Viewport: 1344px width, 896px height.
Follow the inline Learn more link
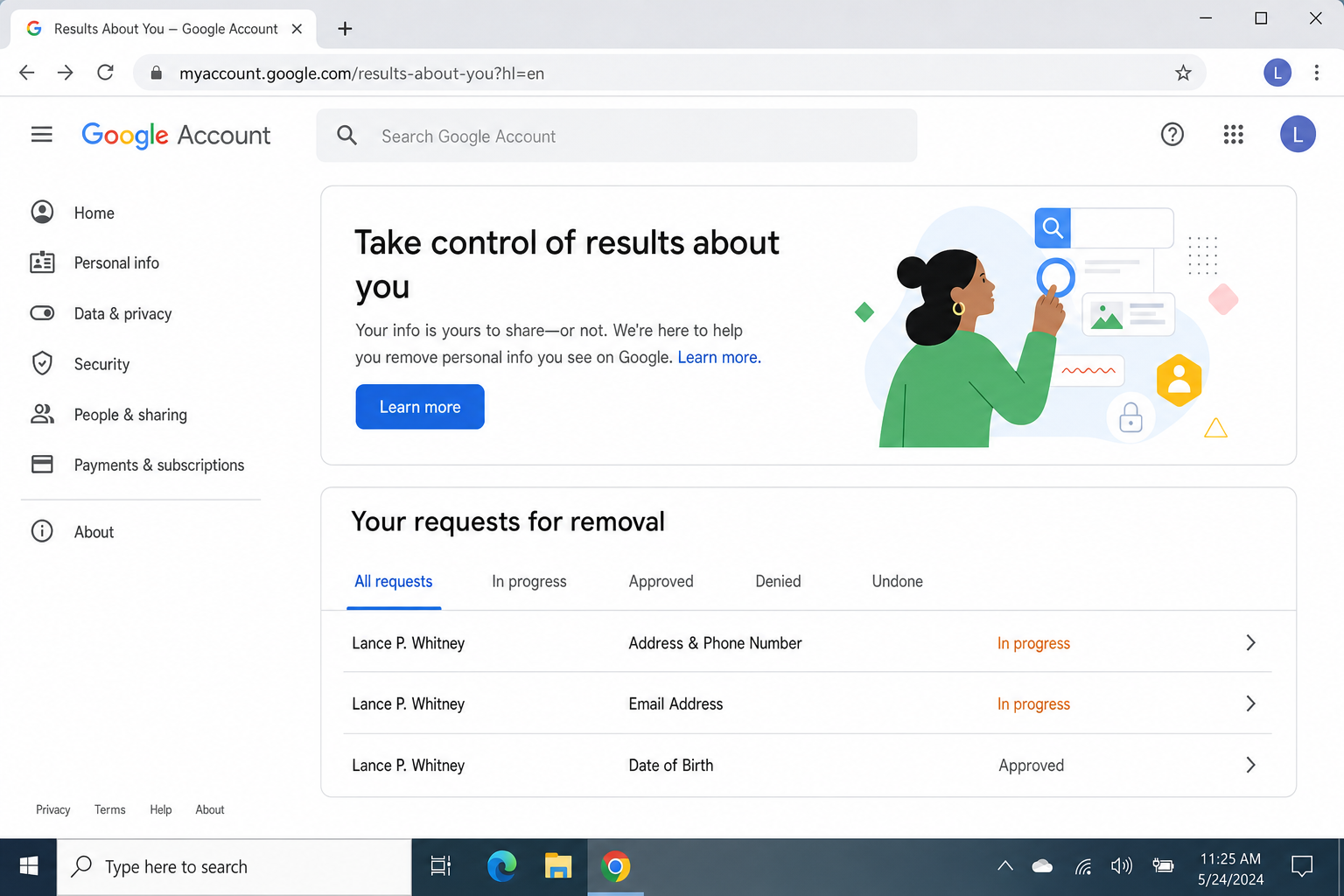click(719, 357)
